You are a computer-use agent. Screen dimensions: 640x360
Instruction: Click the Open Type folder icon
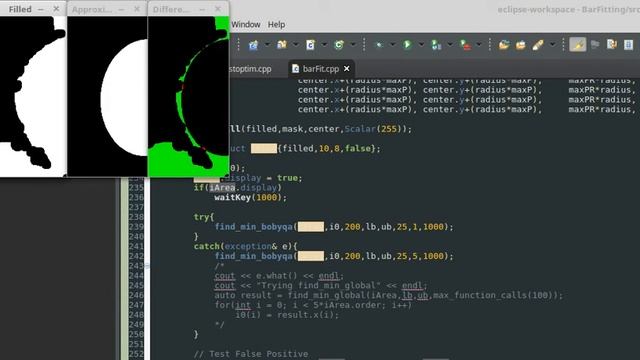coord(504,44)
